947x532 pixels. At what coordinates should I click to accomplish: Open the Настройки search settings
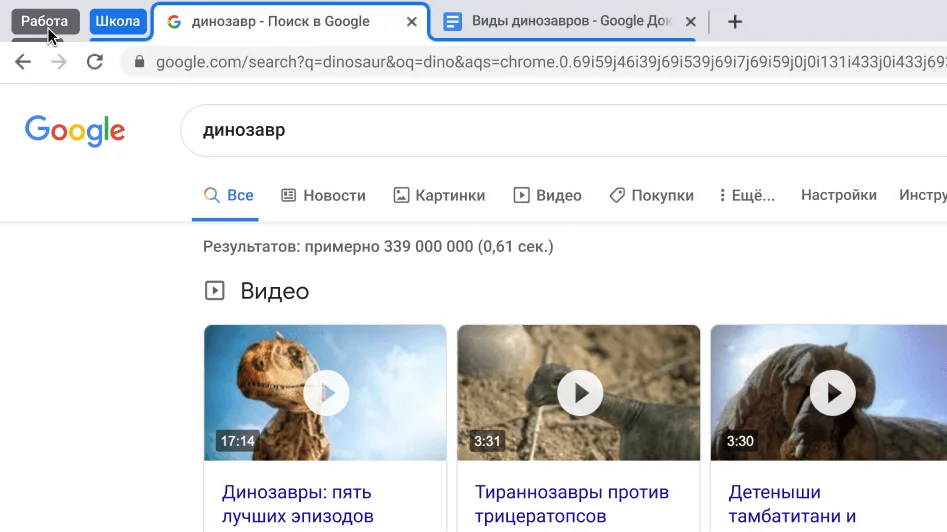click(x=838, y=195)
